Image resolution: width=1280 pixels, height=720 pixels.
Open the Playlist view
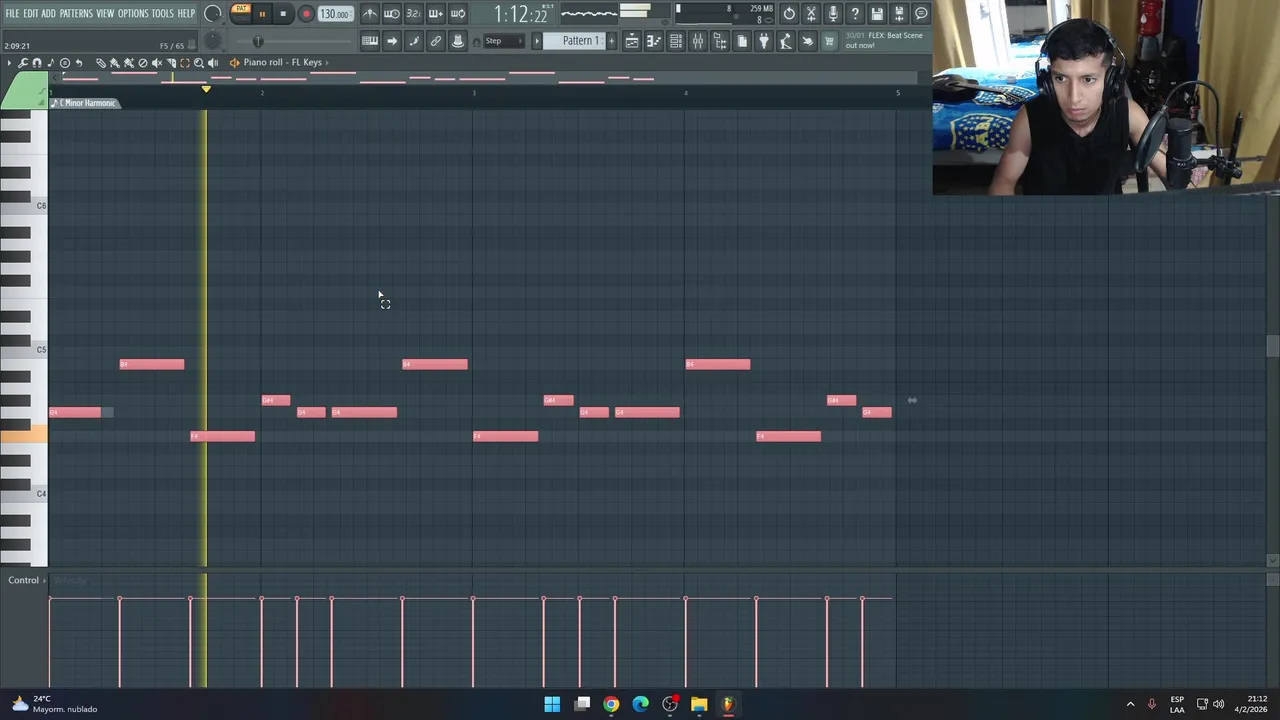pyautogui.click(x=631, y=41)
